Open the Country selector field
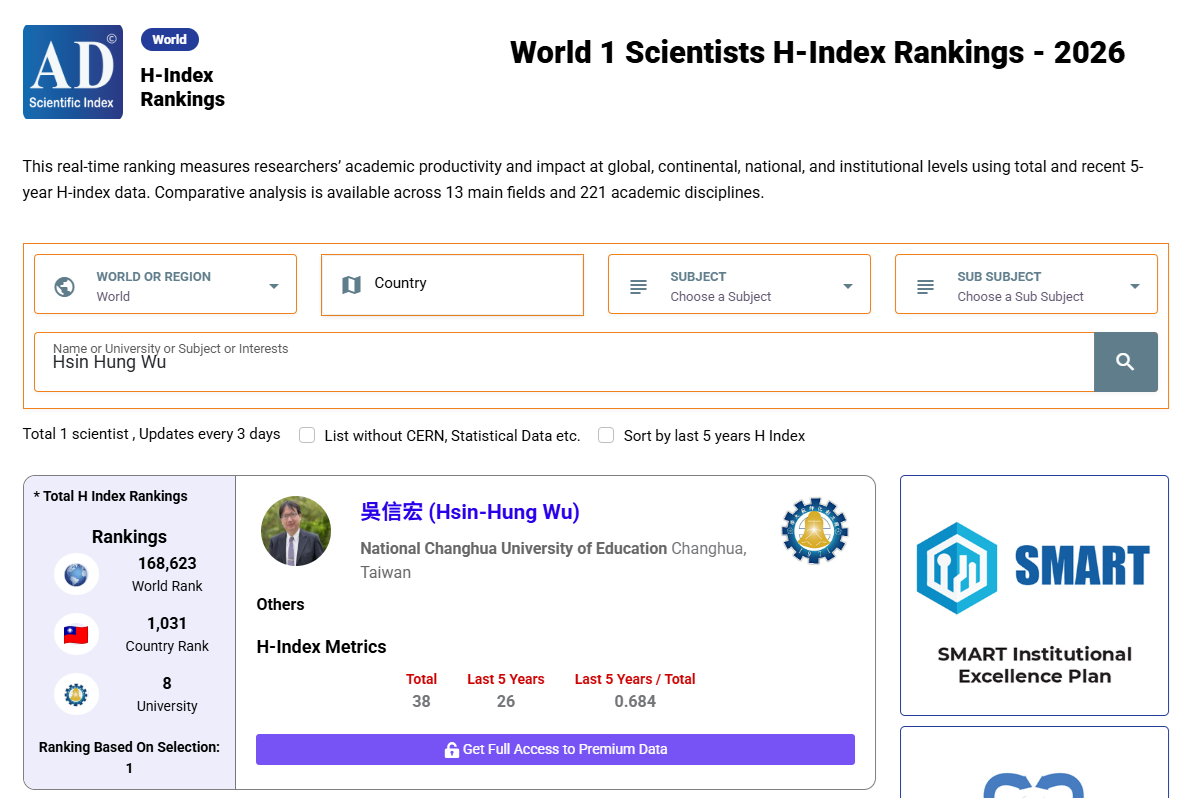The height and width of the screenshot is (798, 1181). point(452,284)
